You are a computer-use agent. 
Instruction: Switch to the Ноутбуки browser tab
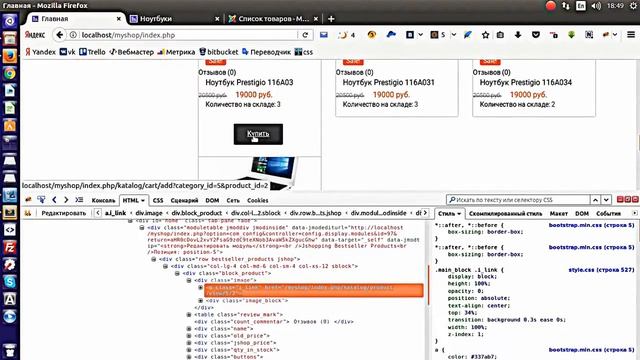click(174, 19)
